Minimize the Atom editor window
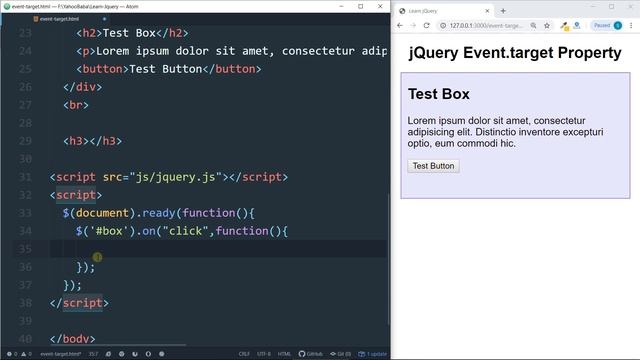Image resolution: width=640 pixels, height=360 pixels. [341, 7]
